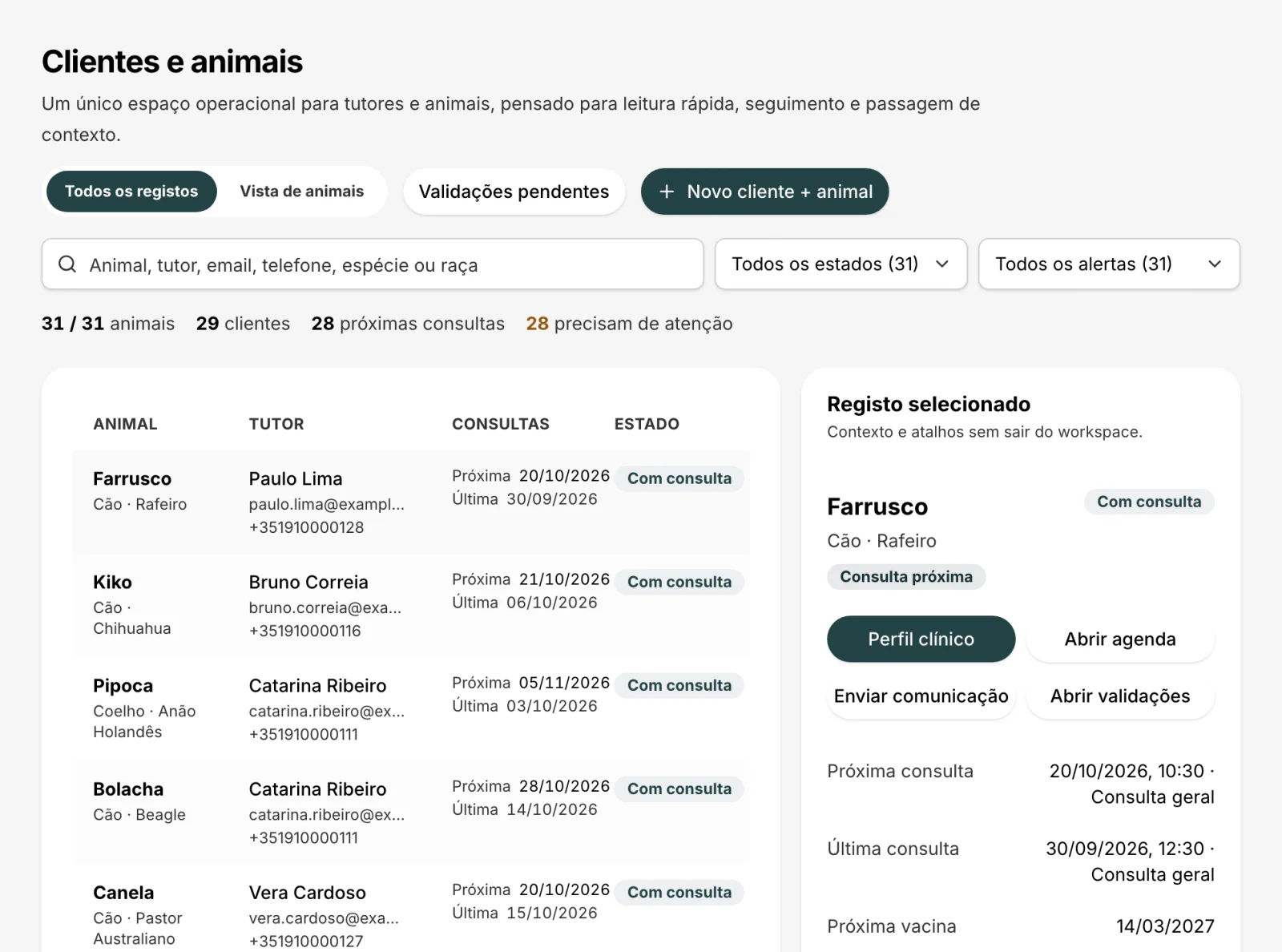Open the Todos os estados (31) dropdown

click(x=841, y=264)
